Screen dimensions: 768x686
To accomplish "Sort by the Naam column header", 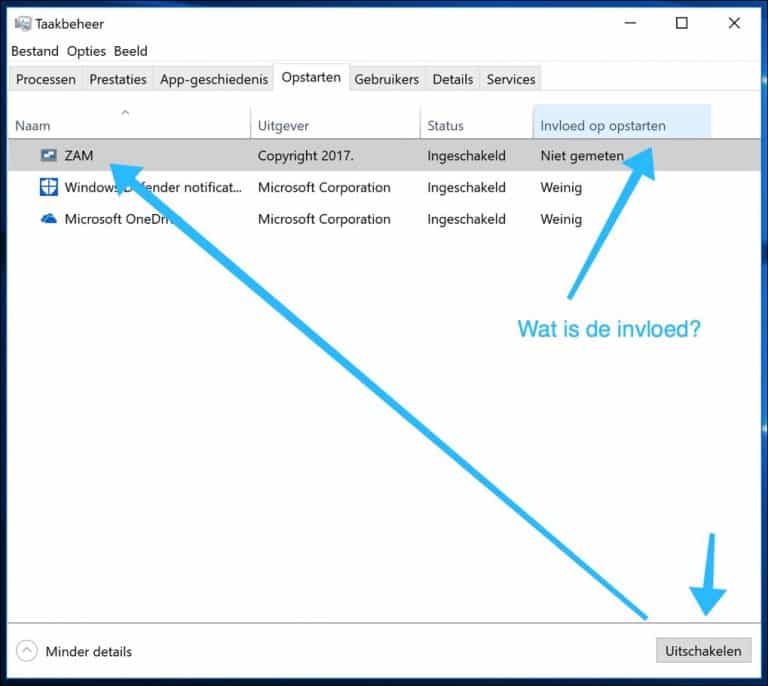I will (x=128, y=122).
